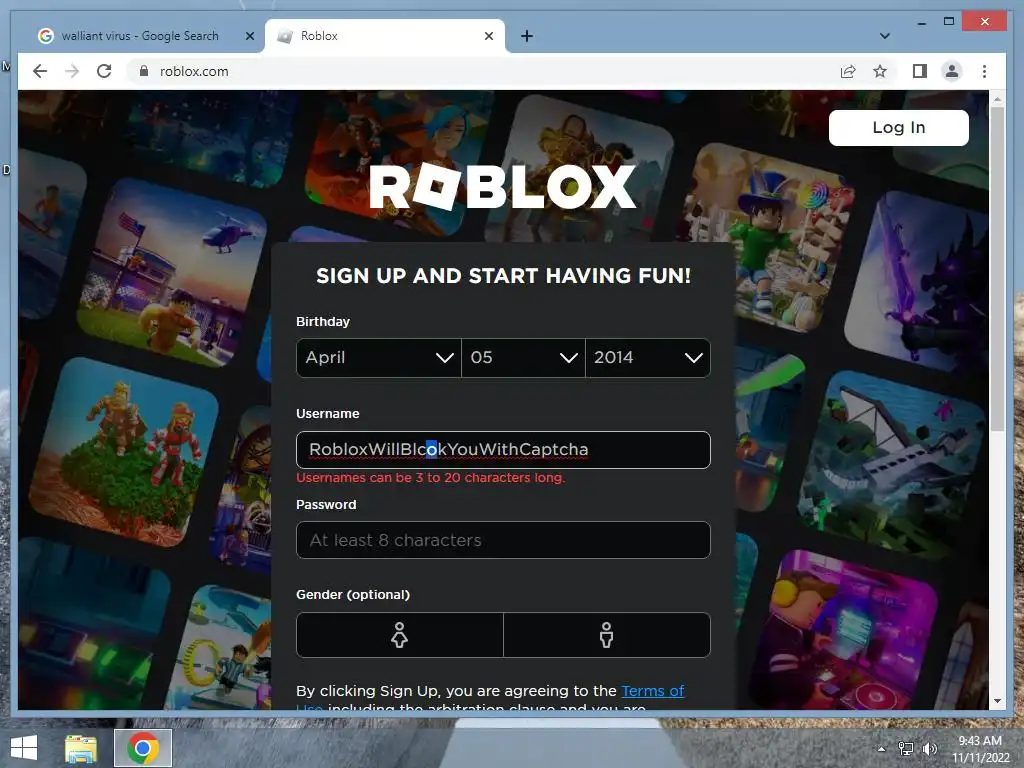Viewport: 1024px width, 768px height.
Task: Open Chrome three-dot menu
Action: pyautogui.click(x=984, y=71)
